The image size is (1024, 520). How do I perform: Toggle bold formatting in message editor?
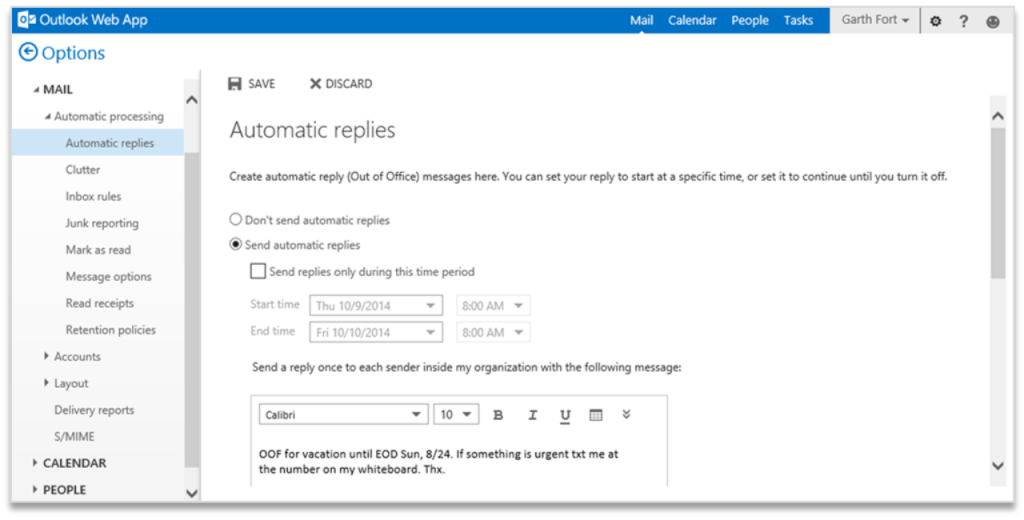498,415
